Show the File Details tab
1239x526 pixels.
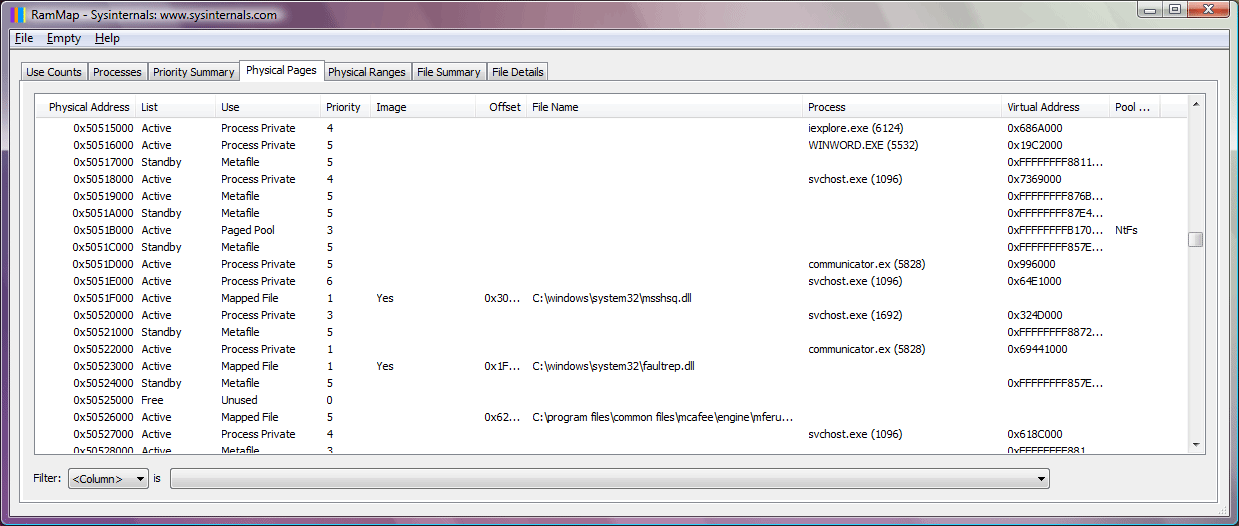517,72
